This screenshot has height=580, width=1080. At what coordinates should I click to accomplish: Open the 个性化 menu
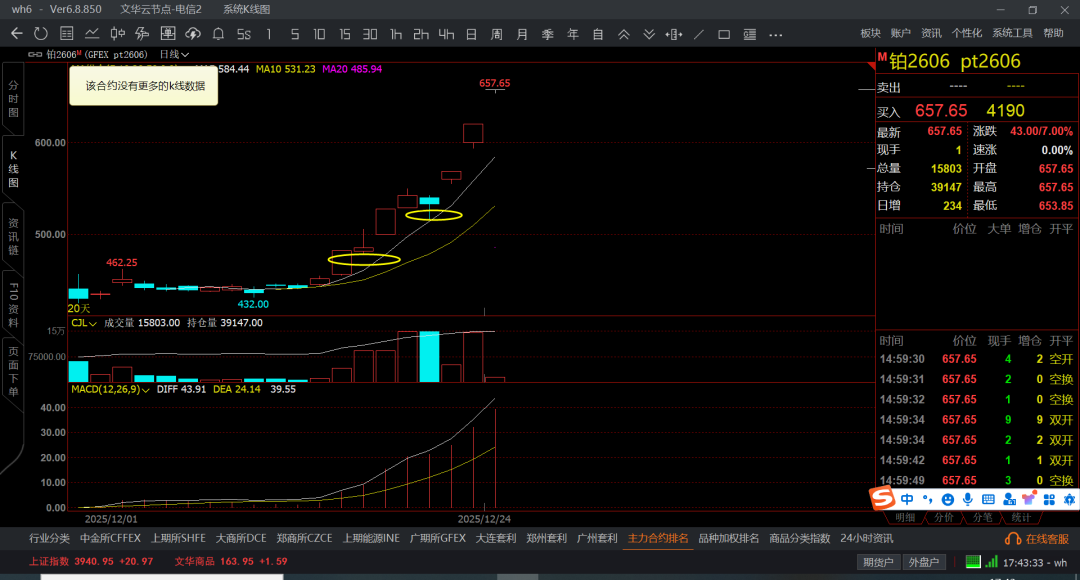pyautogui.click(x=966, y=33)
